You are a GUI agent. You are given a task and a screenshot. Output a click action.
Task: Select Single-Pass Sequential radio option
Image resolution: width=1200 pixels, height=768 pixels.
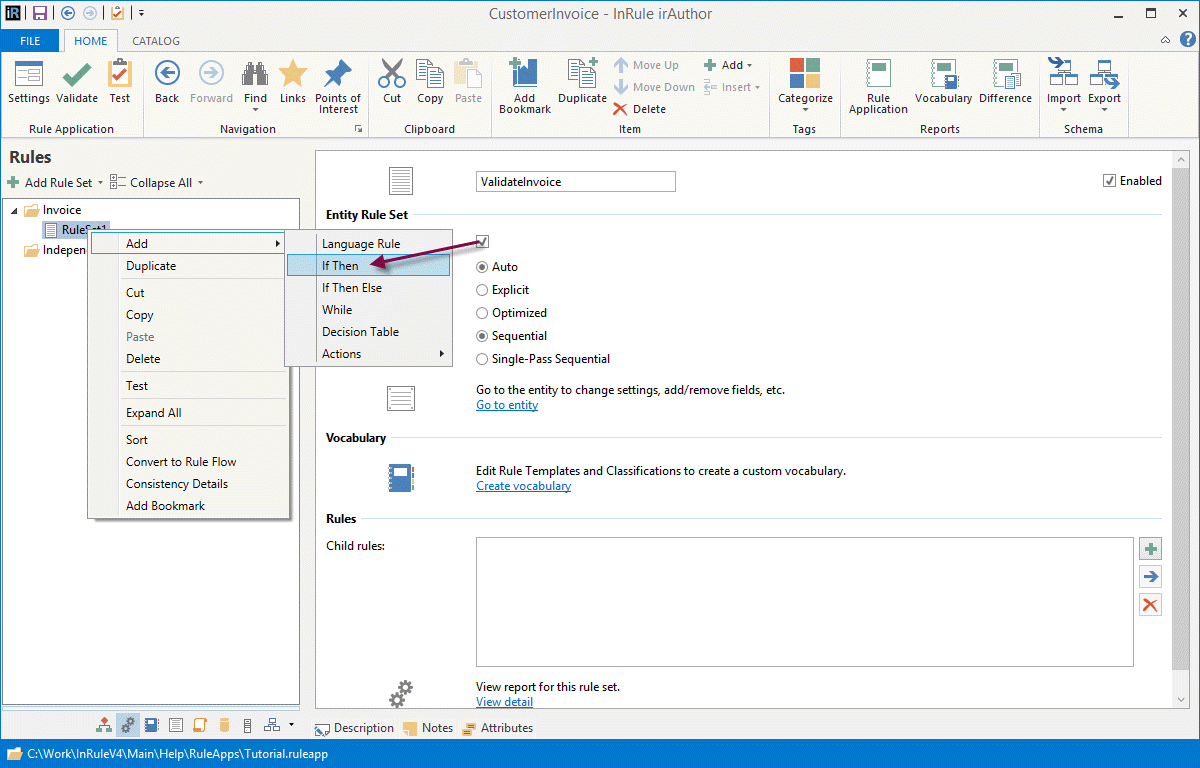(x=482, y=359)
